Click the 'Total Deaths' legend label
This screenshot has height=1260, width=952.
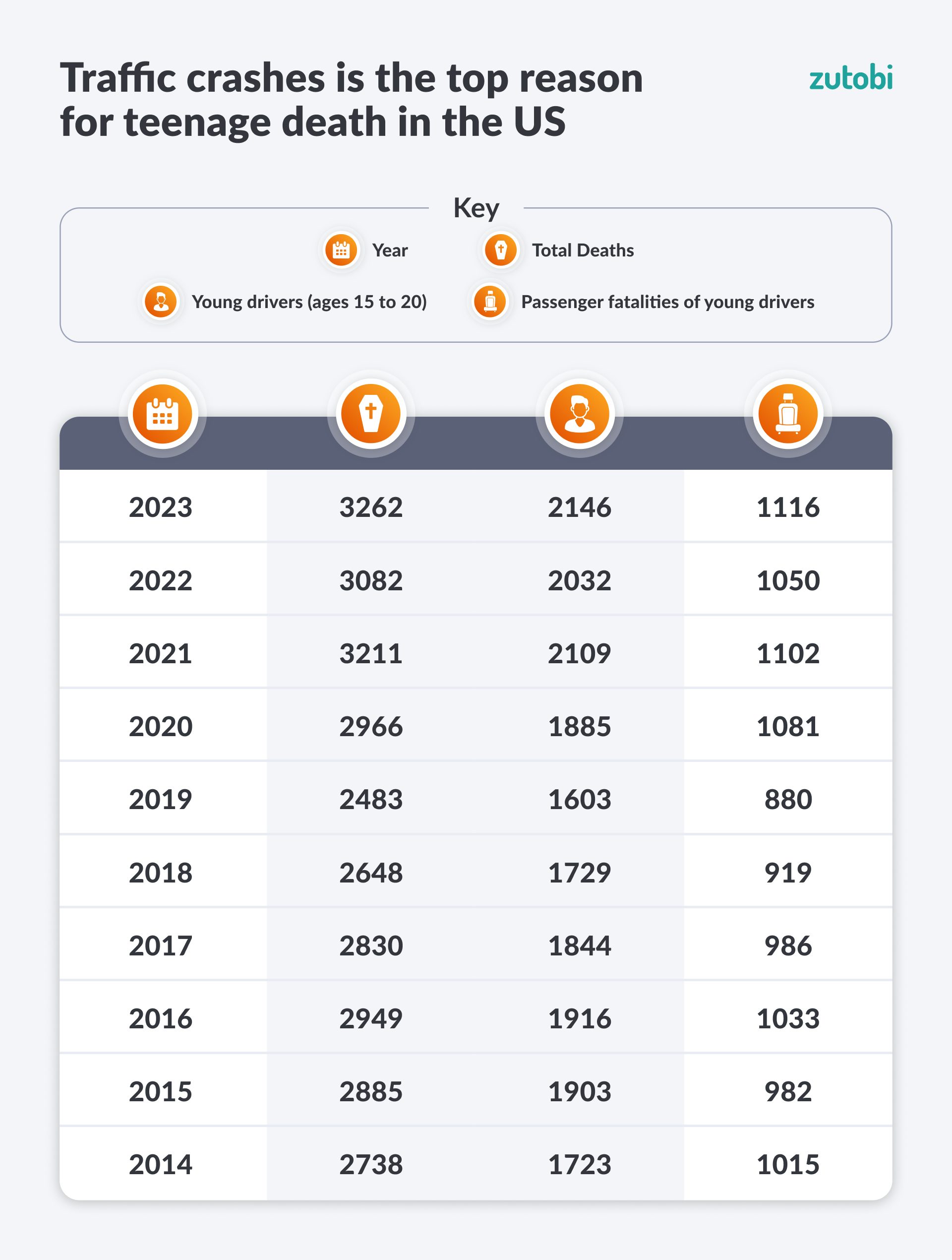583,250
